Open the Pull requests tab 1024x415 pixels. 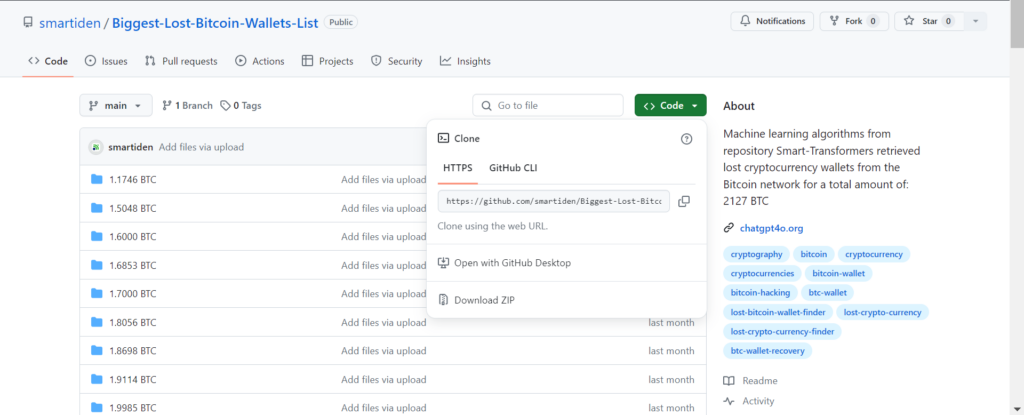181,61
